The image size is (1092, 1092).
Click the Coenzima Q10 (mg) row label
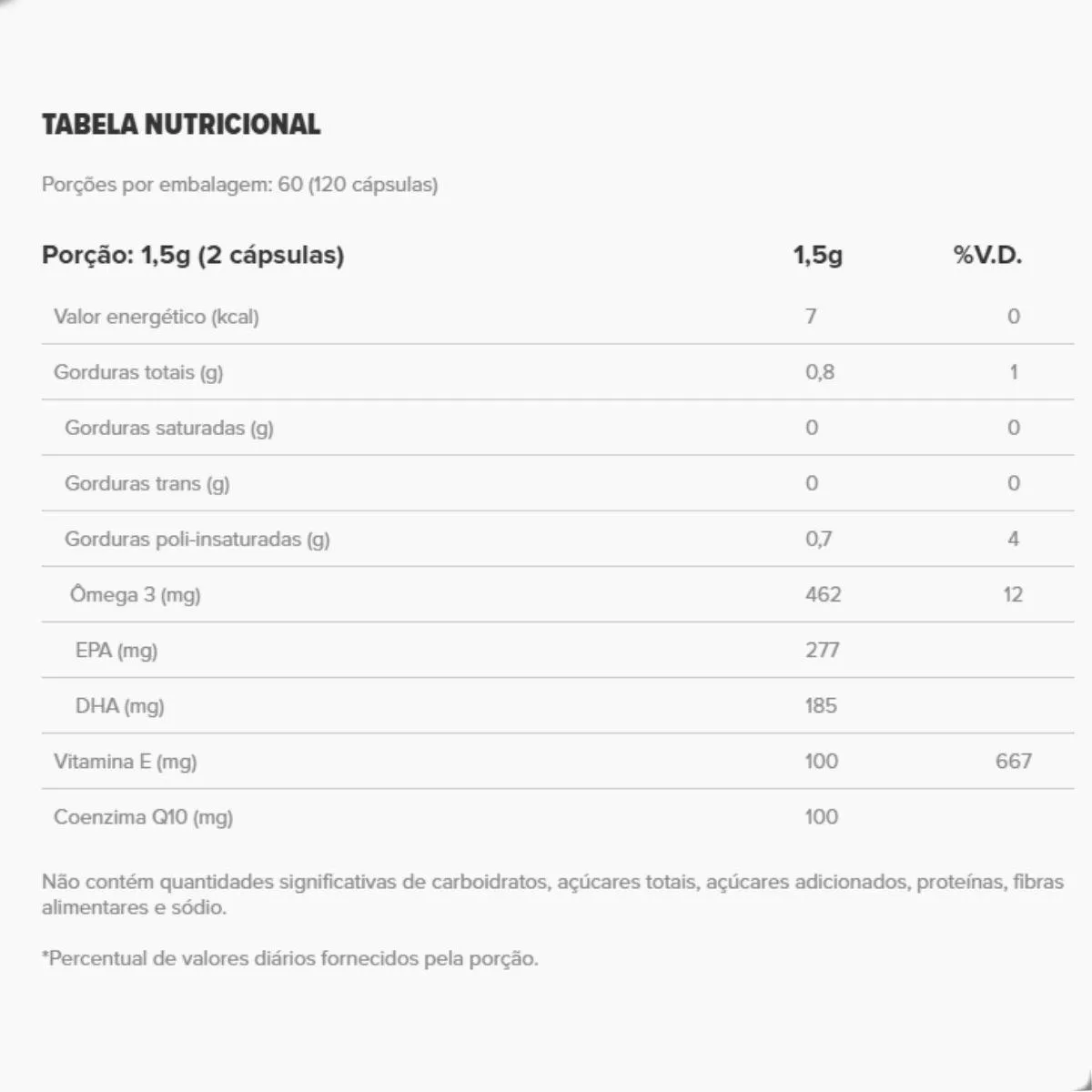pyautogui.click(x=143, y=817)
